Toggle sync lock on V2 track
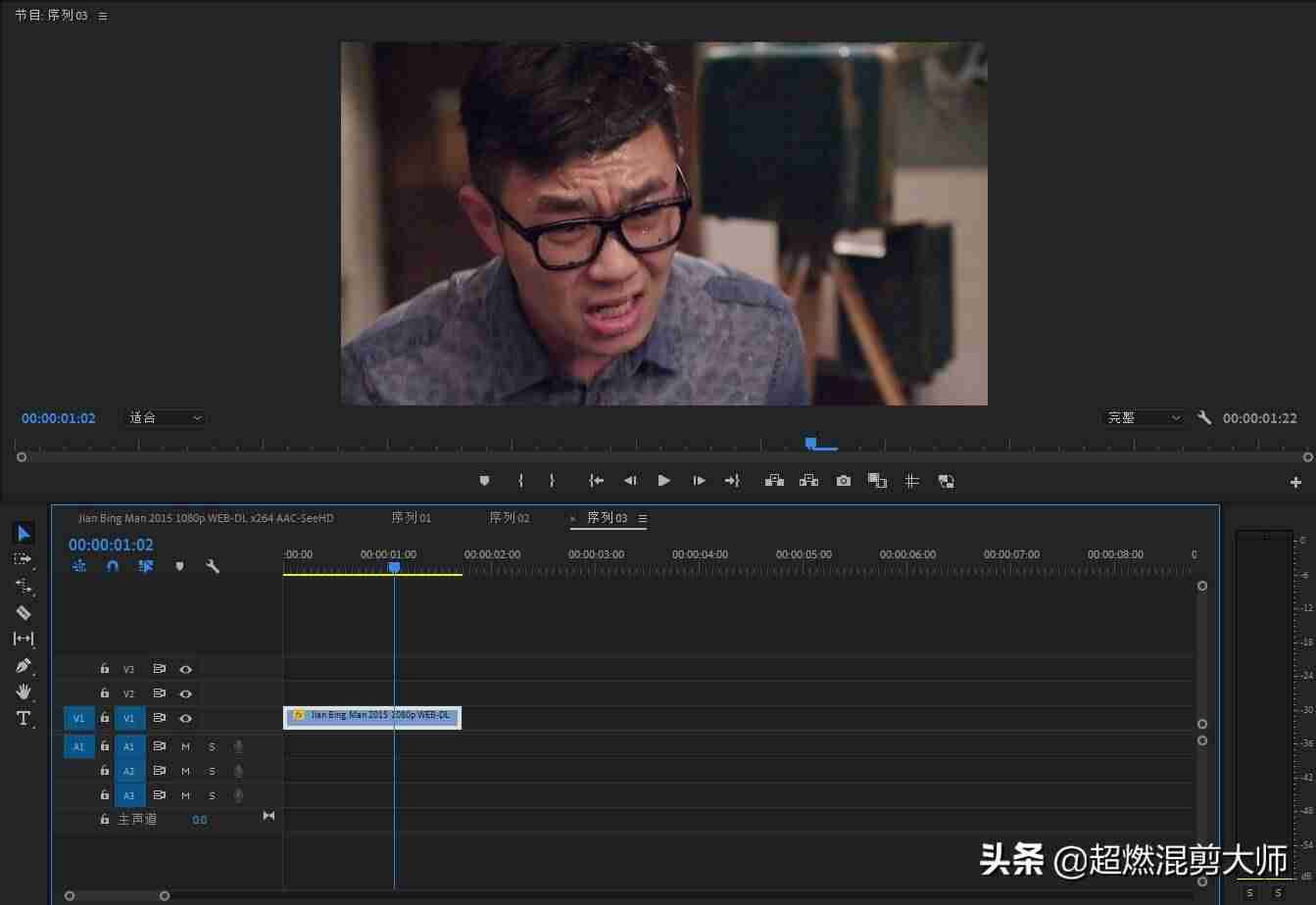 point(159,693)
